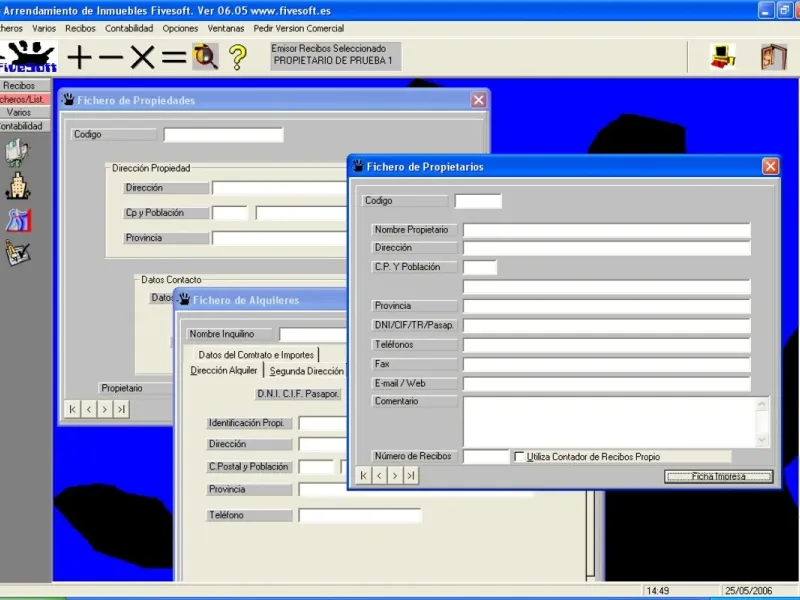Click the exit door icon

coord(773,56)
